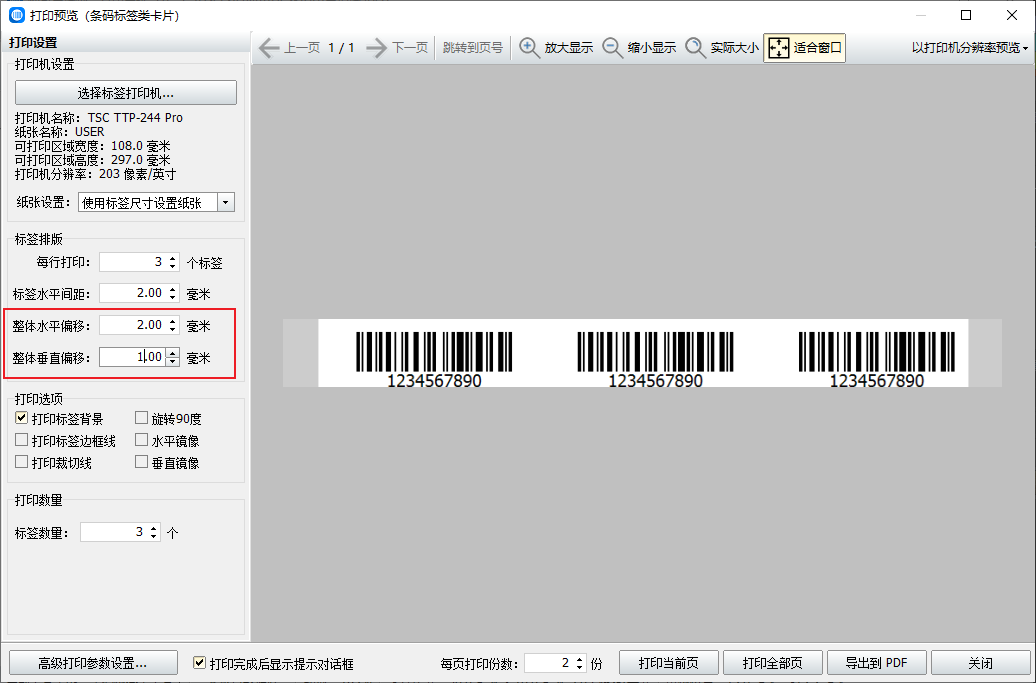Enable 打印裁切线 checkbox
Viewport: 1036px width, 683px height.
22,462
